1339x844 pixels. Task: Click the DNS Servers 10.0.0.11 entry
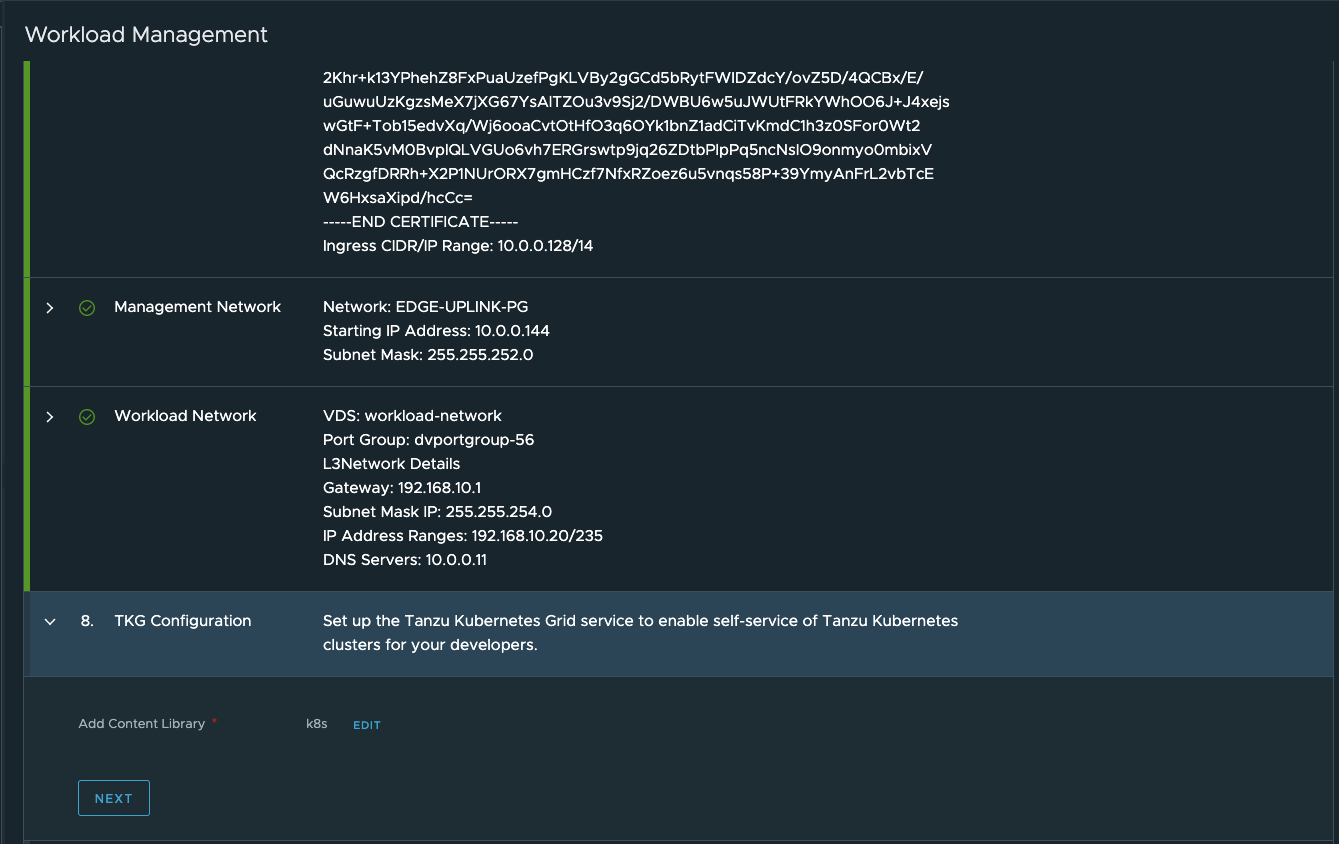coord(404,560)
